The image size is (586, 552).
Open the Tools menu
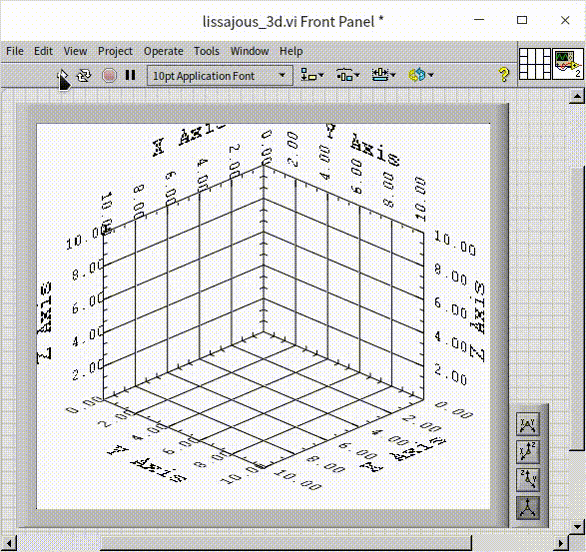click(206, 51)
